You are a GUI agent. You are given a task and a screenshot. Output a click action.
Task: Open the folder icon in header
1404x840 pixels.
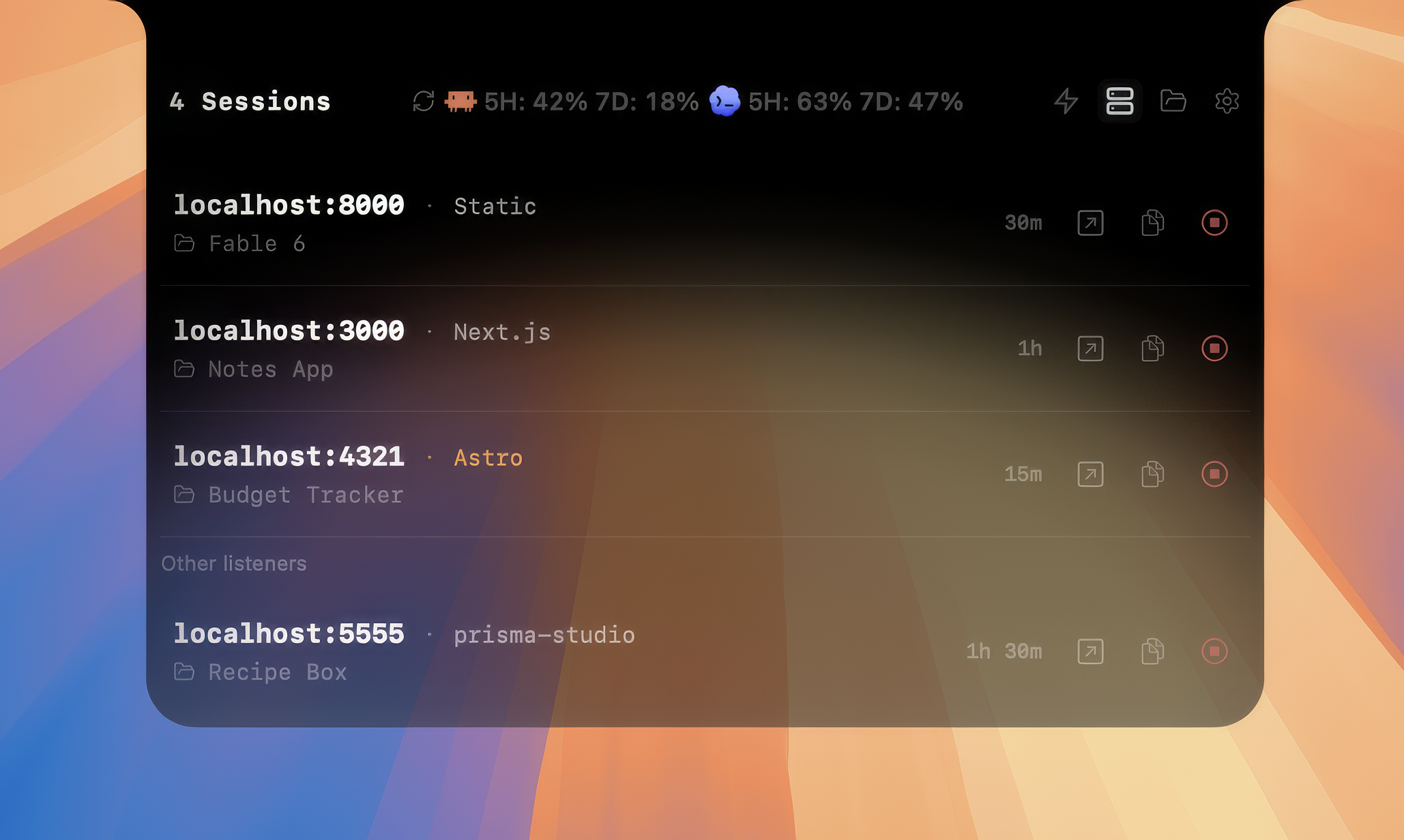tap(1173, 101)
